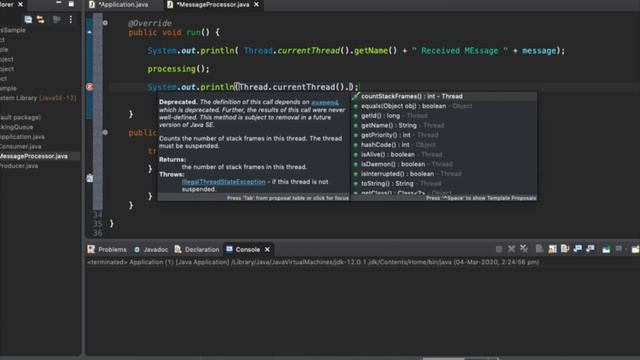Click the '@Override' annotation in editor
The height and width of the screenshot is (360, 640).
point(150,23)
